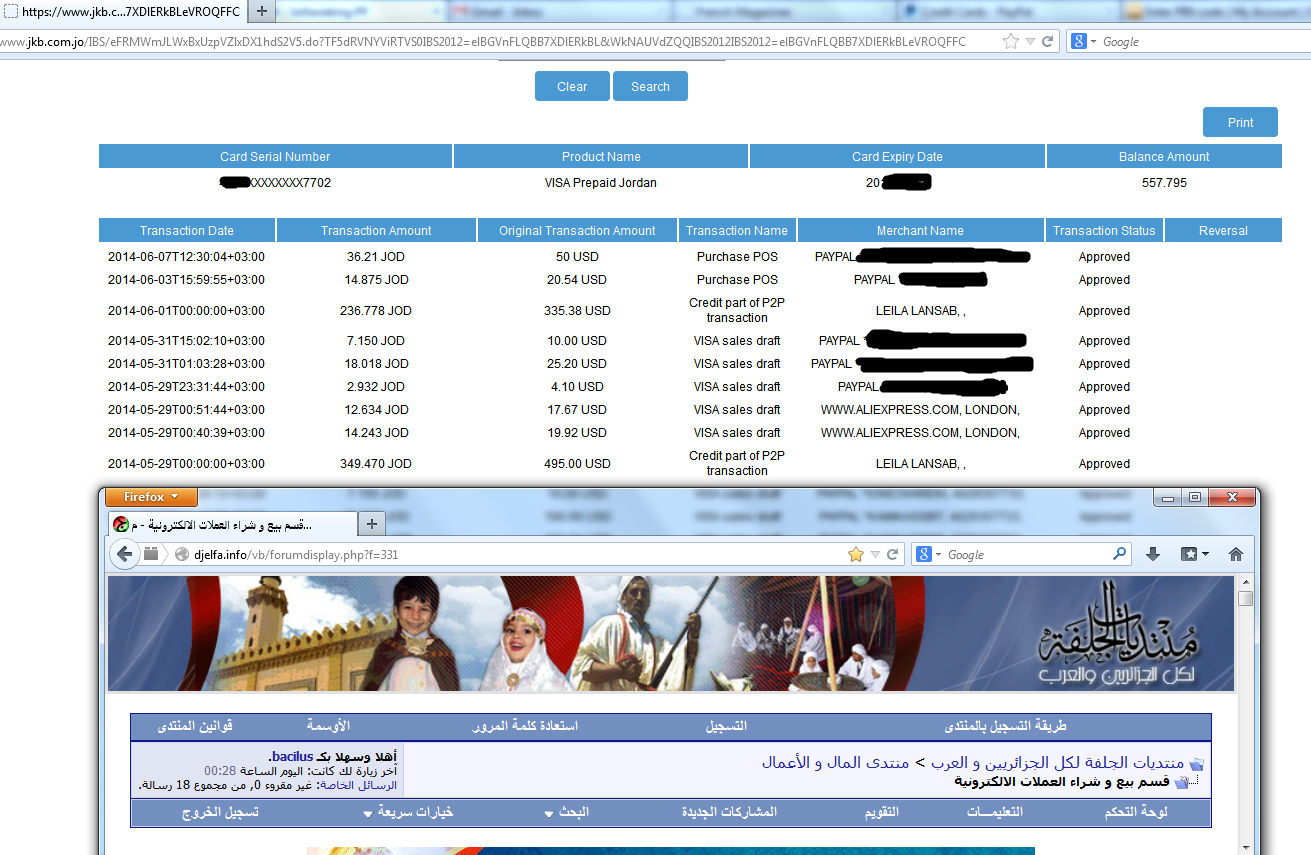The height and width of the screenshot is (855, 1311).
Task: Switch to the djelfa forum tab
Action: (x=230, y=525)
